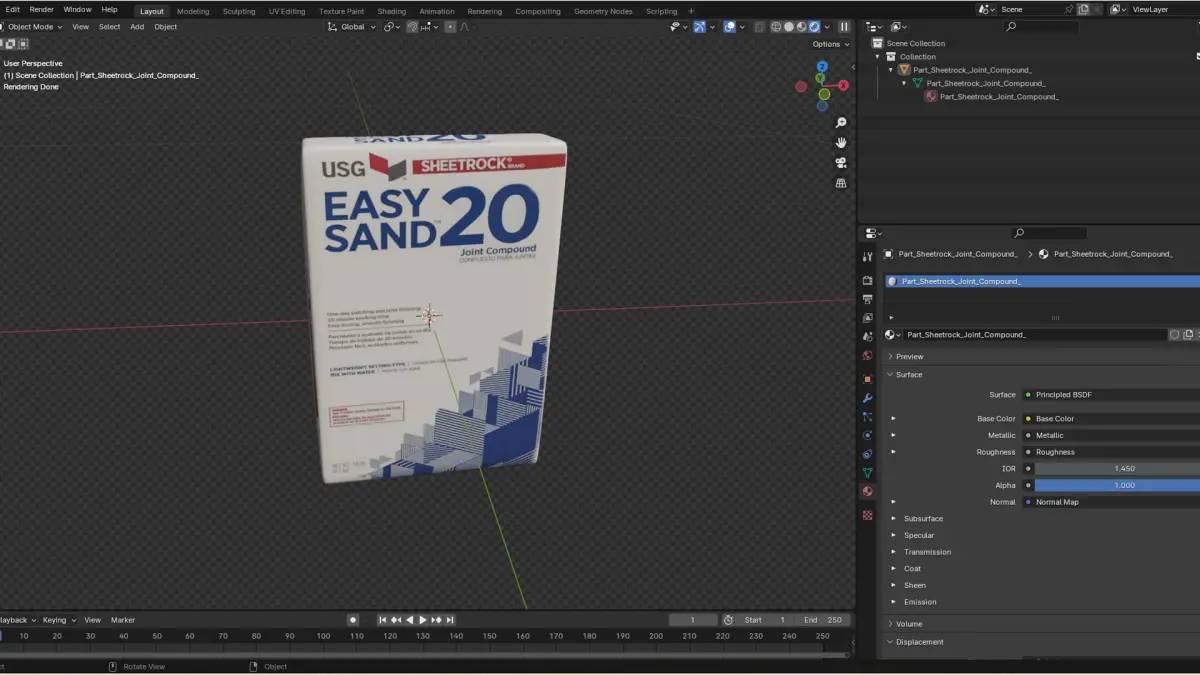Click the Normal Map link button
Viewport: 1200px width, 675px height.
1110,502
